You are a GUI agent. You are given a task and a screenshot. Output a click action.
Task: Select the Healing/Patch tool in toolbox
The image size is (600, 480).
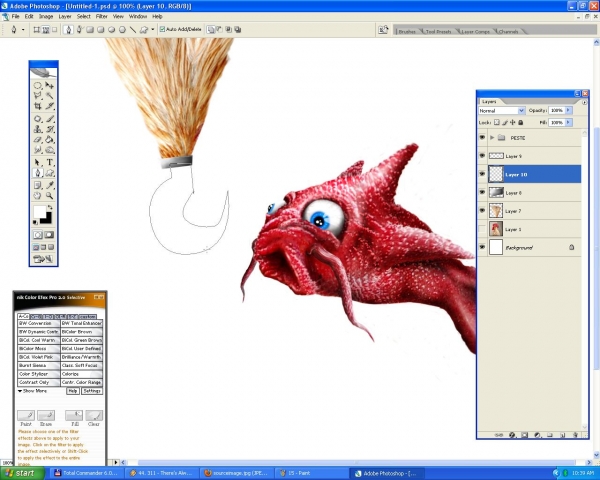point(38,119)
